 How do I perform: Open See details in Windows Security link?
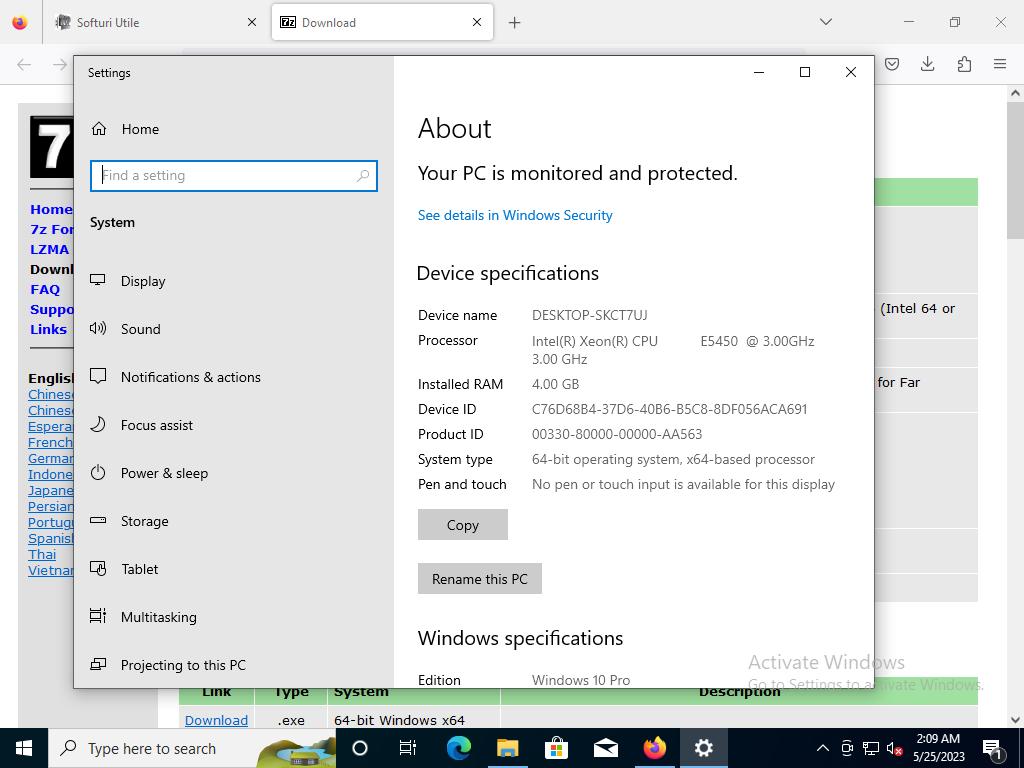pyautogui.click(x=515, y=215)
